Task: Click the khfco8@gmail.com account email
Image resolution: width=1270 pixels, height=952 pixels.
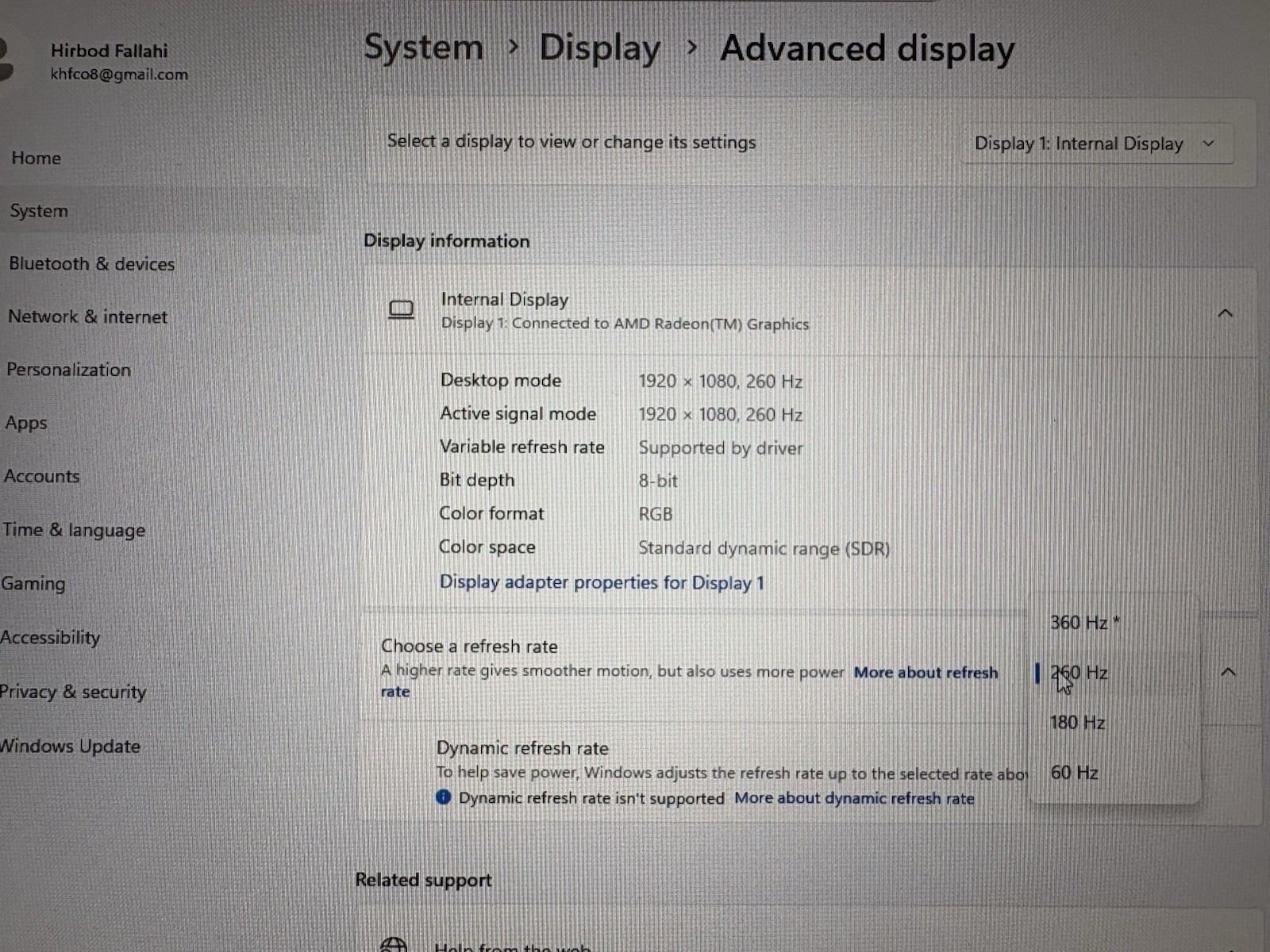Action: 119,75
